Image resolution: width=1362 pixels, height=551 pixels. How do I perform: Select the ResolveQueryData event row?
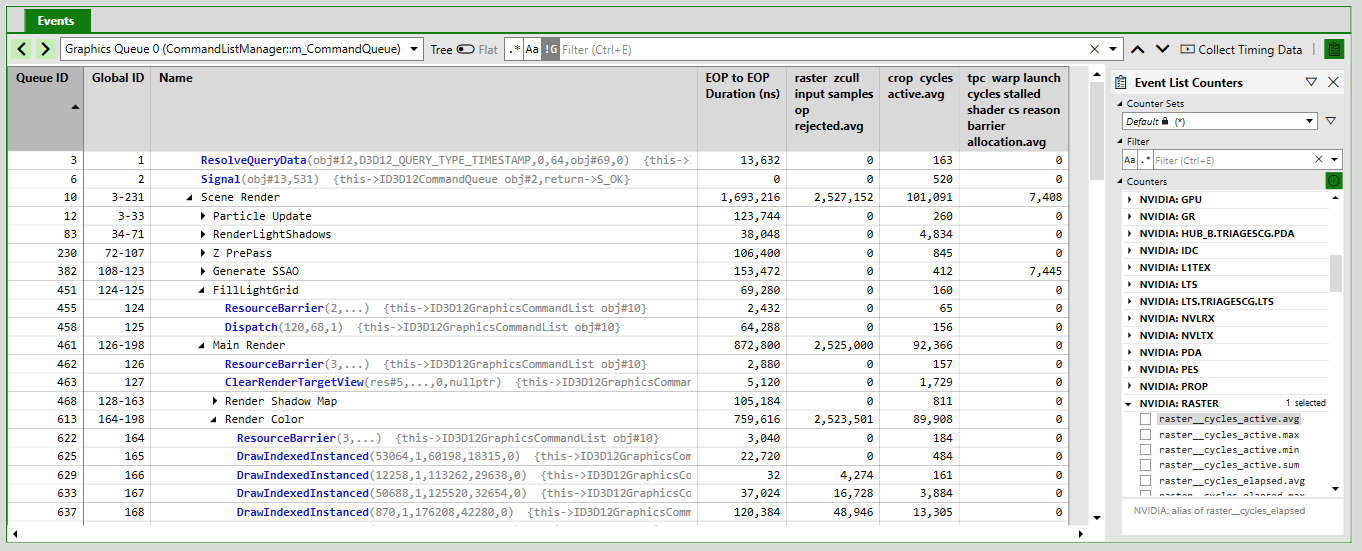pyautogui.click(x=538, y=160)
